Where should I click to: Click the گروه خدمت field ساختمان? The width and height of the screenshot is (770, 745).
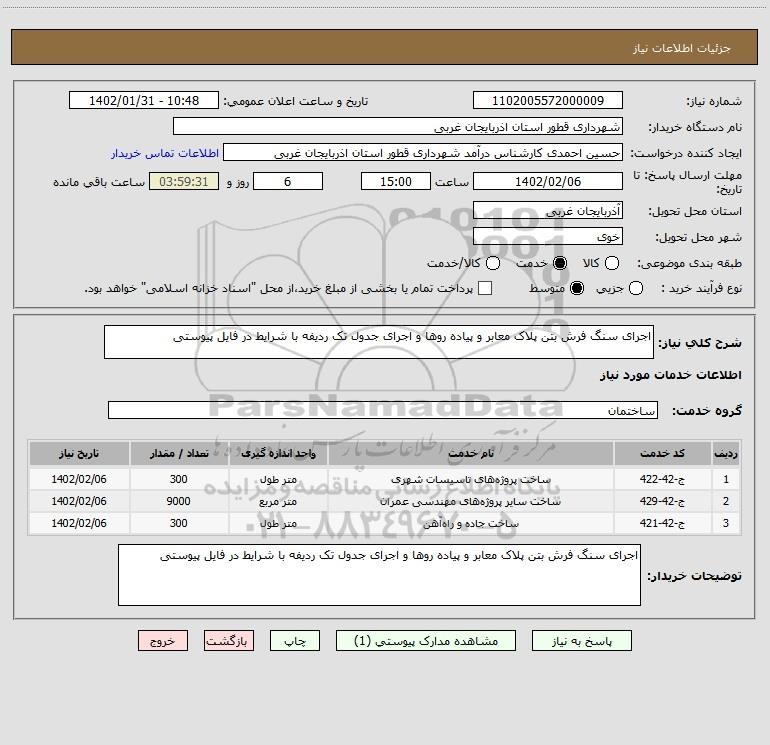[x=383, y=410]
